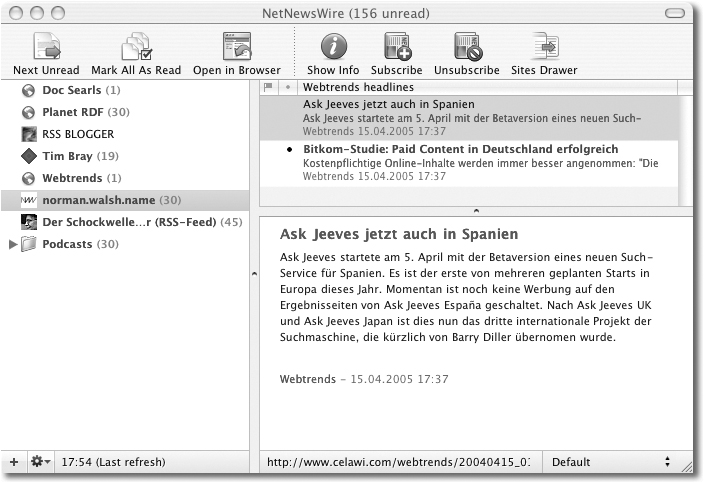The image size is (704, 483).
Task: Toggle unread dot on Bitkom-Studie headline
Action: [290, 149]
